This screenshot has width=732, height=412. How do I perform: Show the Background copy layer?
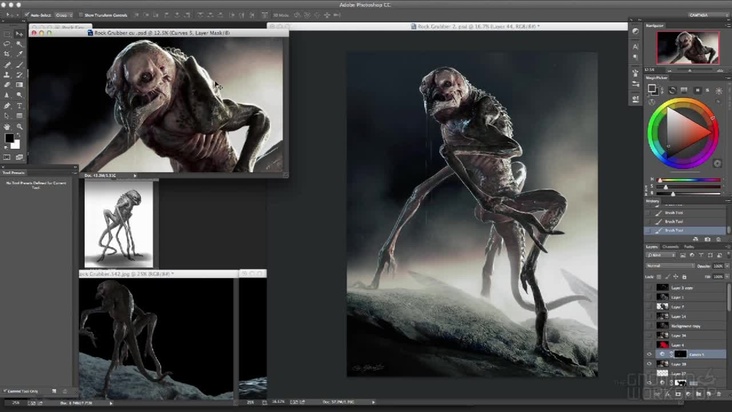(x=649, y=326)
